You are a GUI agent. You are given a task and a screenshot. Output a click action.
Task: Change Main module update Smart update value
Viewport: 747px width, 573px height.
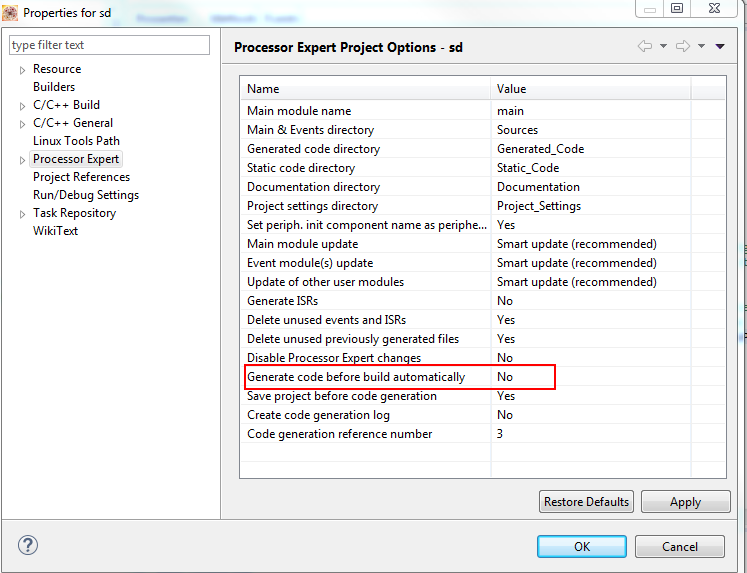[591, 244]
